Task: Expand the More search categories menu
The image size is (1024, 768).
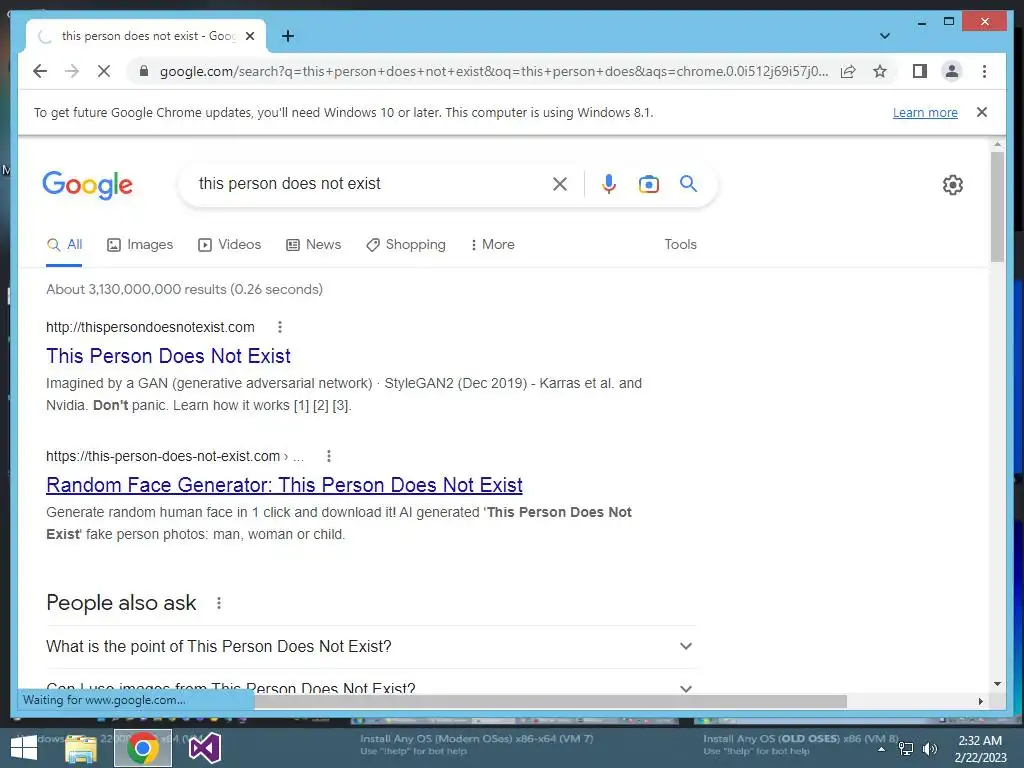Action: (492, 245)
